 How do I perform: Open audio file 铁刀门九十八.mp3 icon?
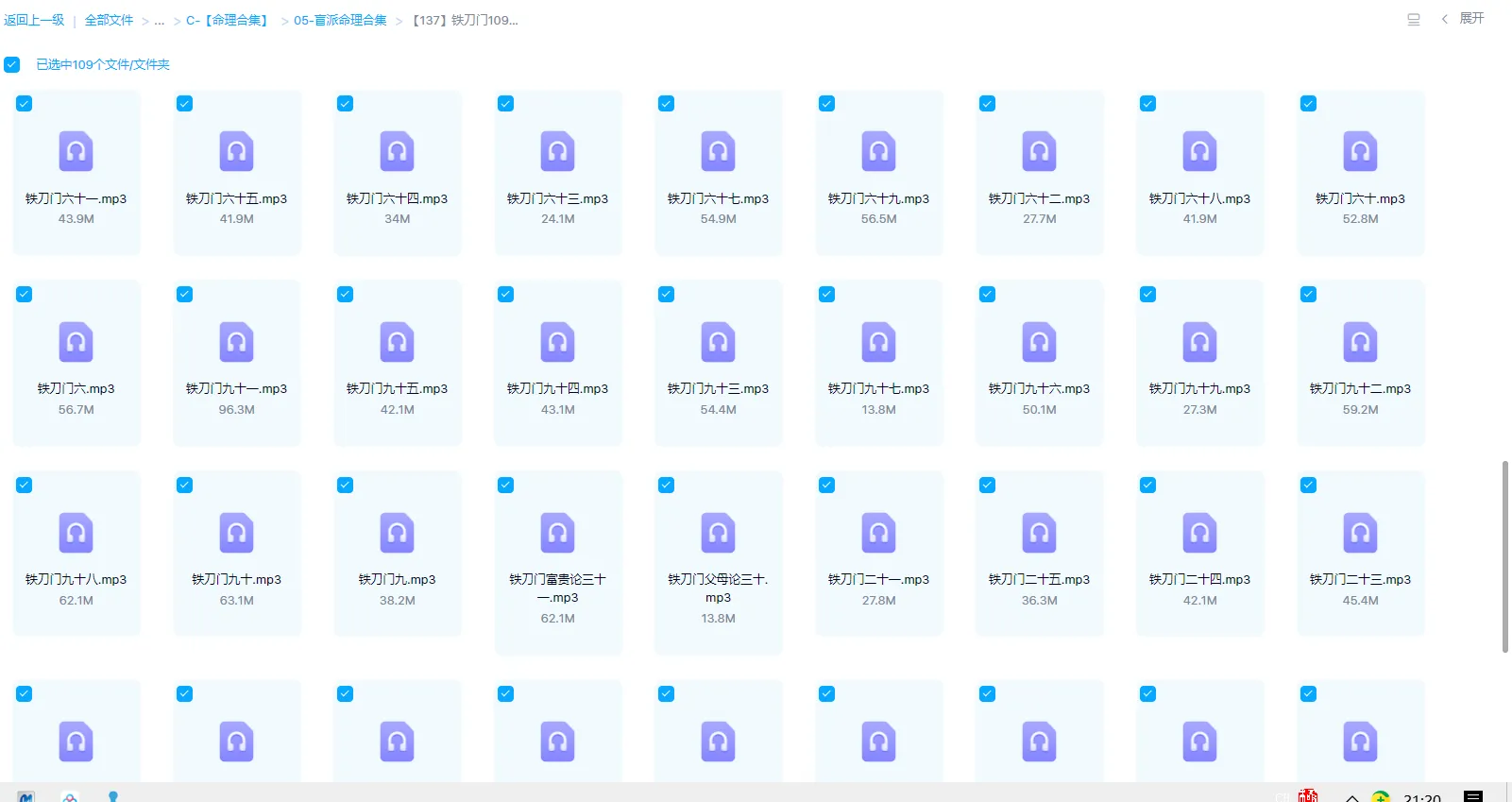point(76,533)
